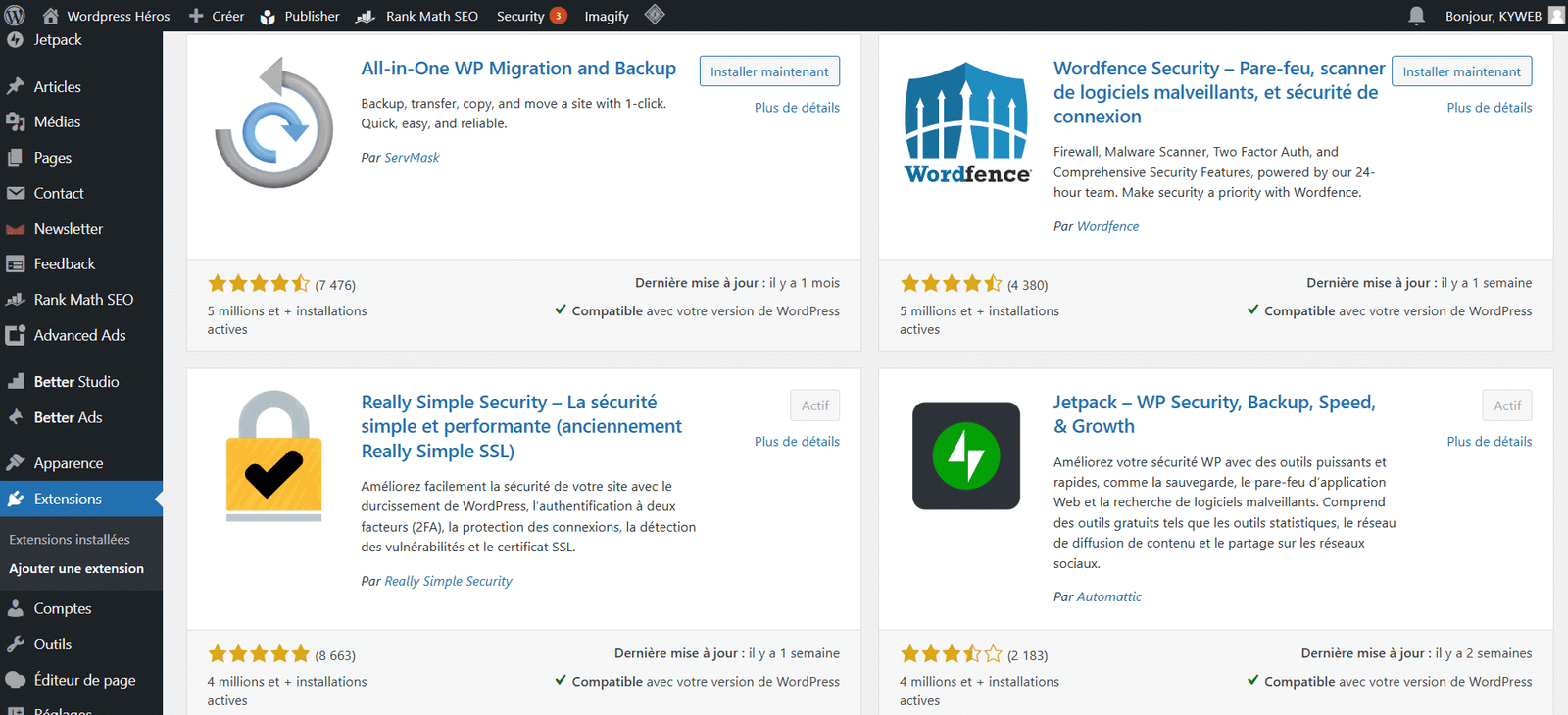This screenshot has height=715, width=1568.
Task: Click the Jetpack green lightning logo
Action: [966, 455]
